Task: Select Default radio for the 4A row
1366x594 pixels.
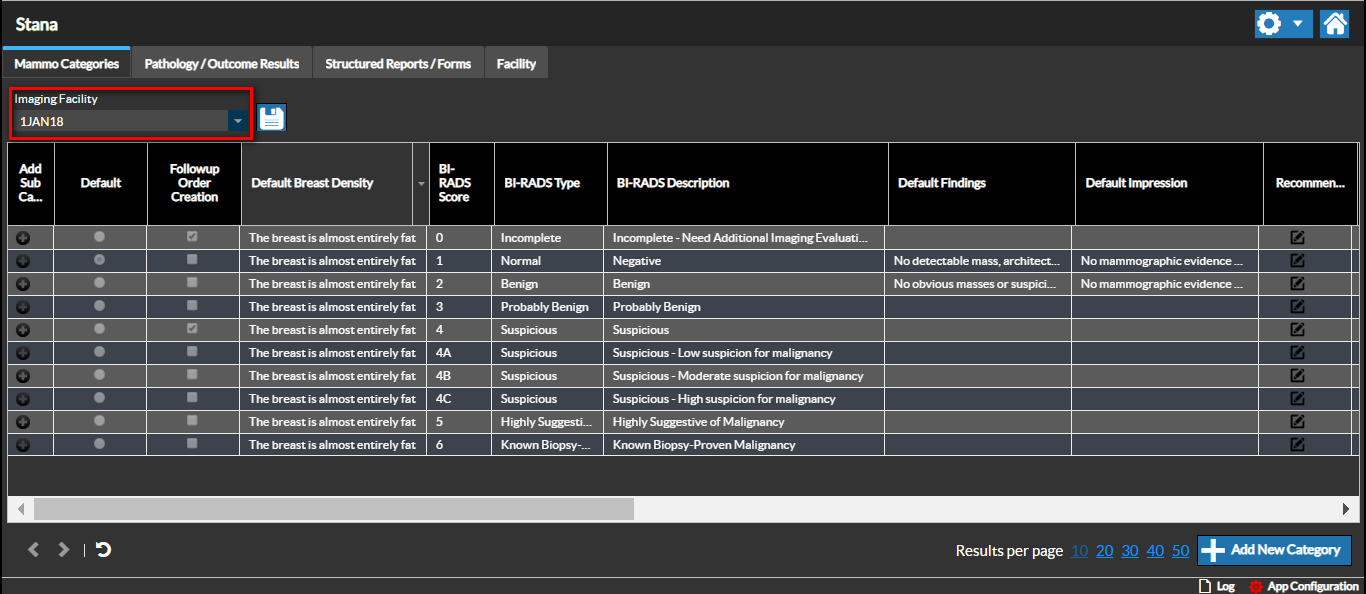Action: click(99, 352)
